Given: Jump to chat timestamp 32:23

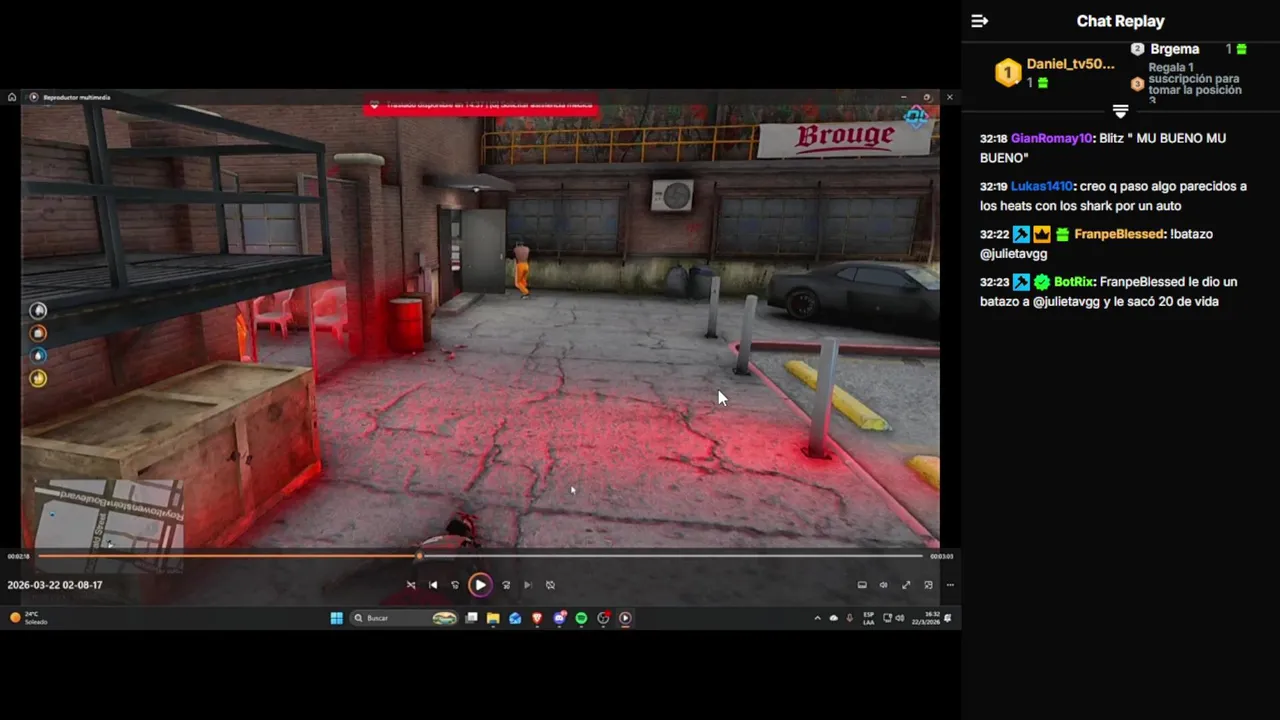Looking at the screenshot, I should tap(993, 282).
